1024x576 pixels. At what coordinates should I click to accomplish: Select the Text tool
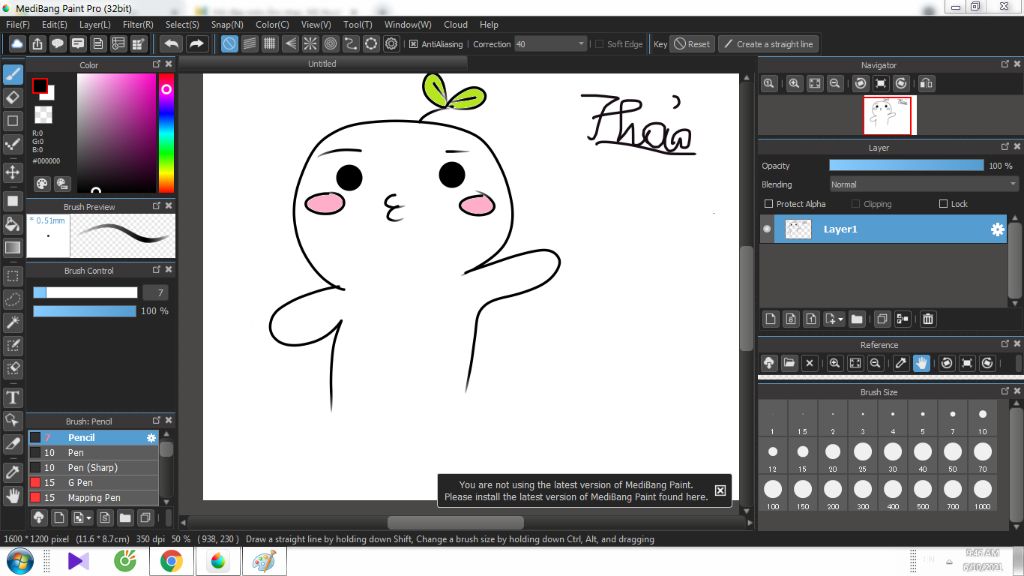pos(12,397)
